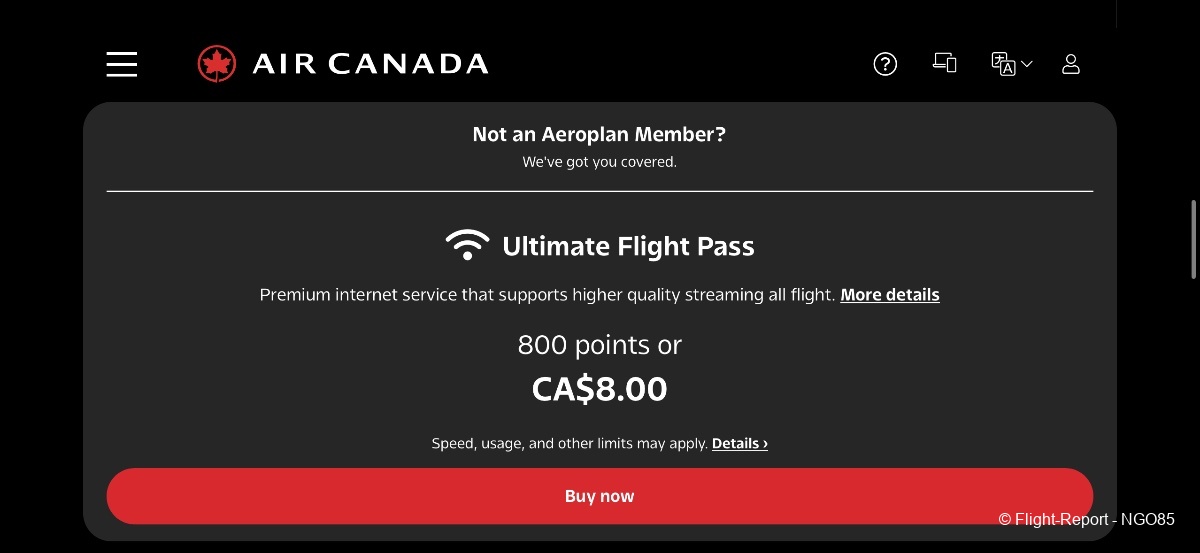Click the red maple leaf logo
Screen dimensions: 1200x553
(x=217, y=64)
